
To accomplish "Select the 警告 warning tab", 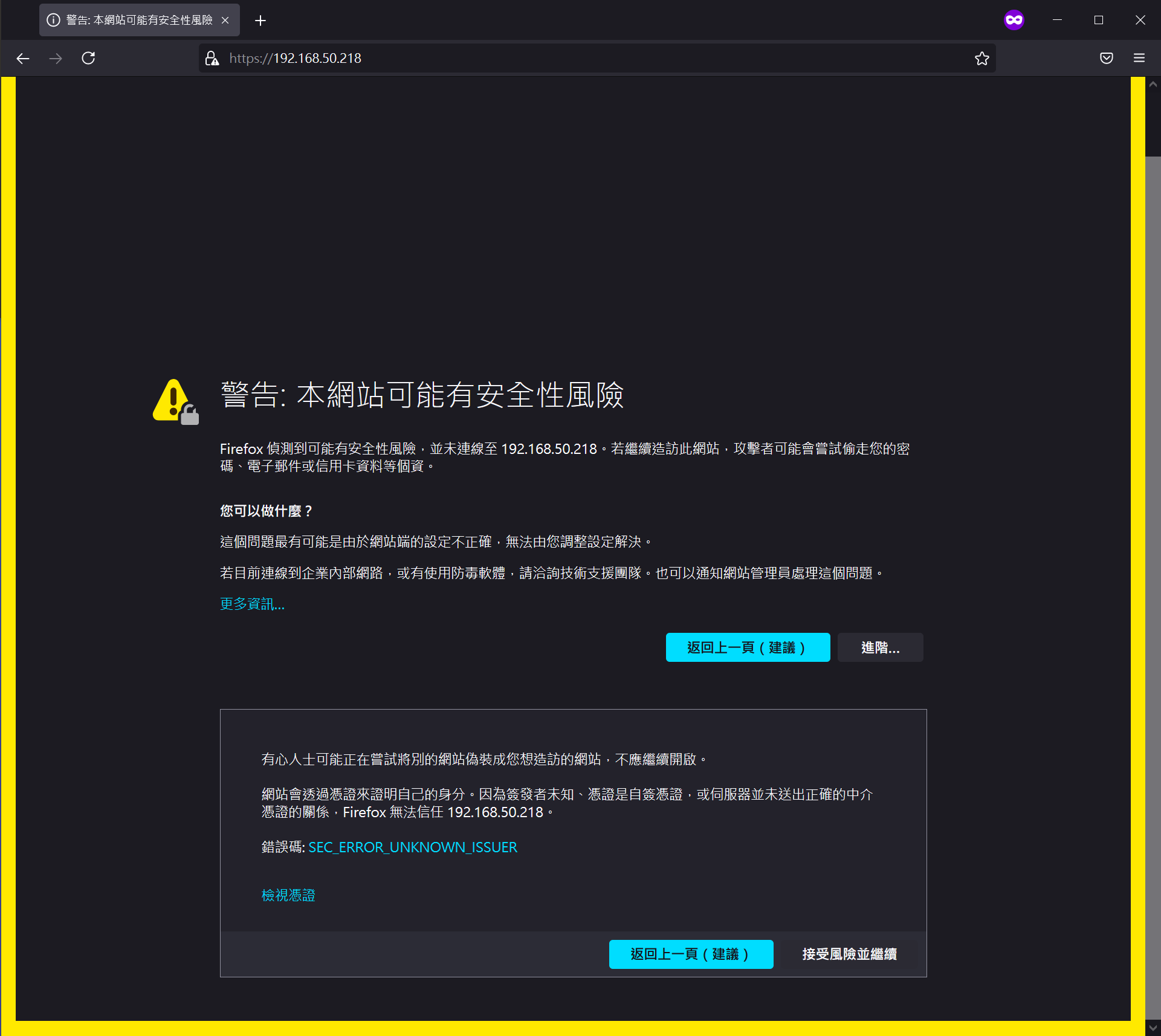I will pyautogui.click(x=138, y=20).
